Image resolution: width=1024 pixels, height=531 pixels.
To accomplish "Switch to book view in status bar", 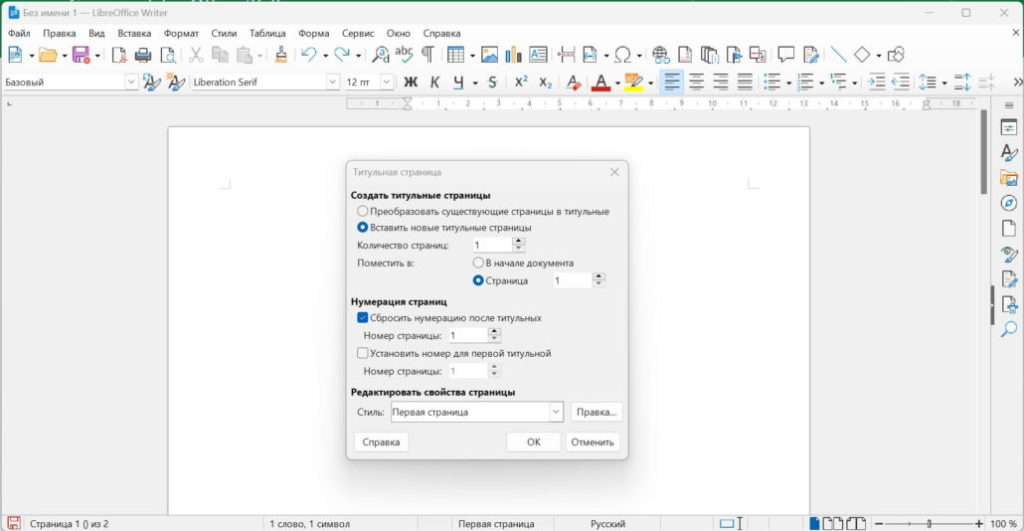I will (856, 523).
